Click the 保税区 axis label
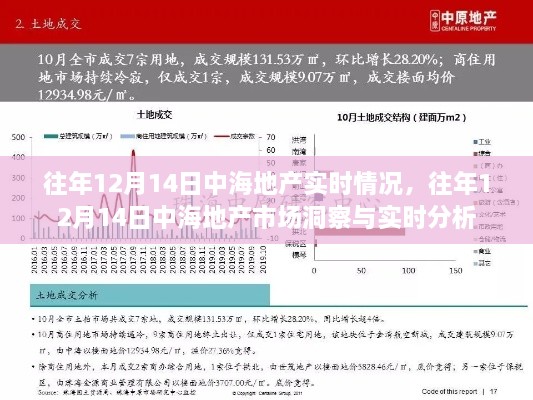Screen dimensions: 533x400 click(x=295, y=243)
